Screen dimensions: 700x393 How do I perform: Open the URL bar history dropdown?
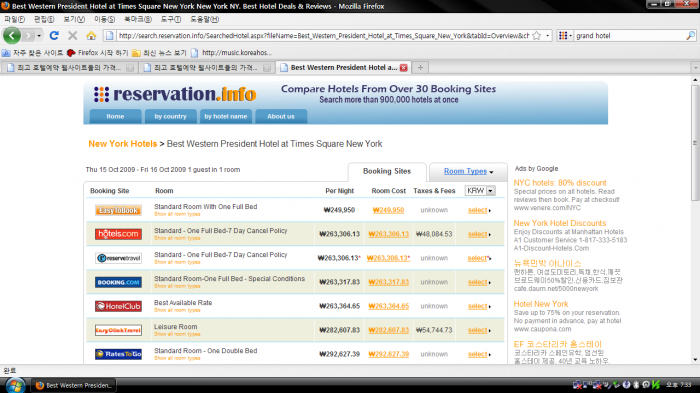548,35
